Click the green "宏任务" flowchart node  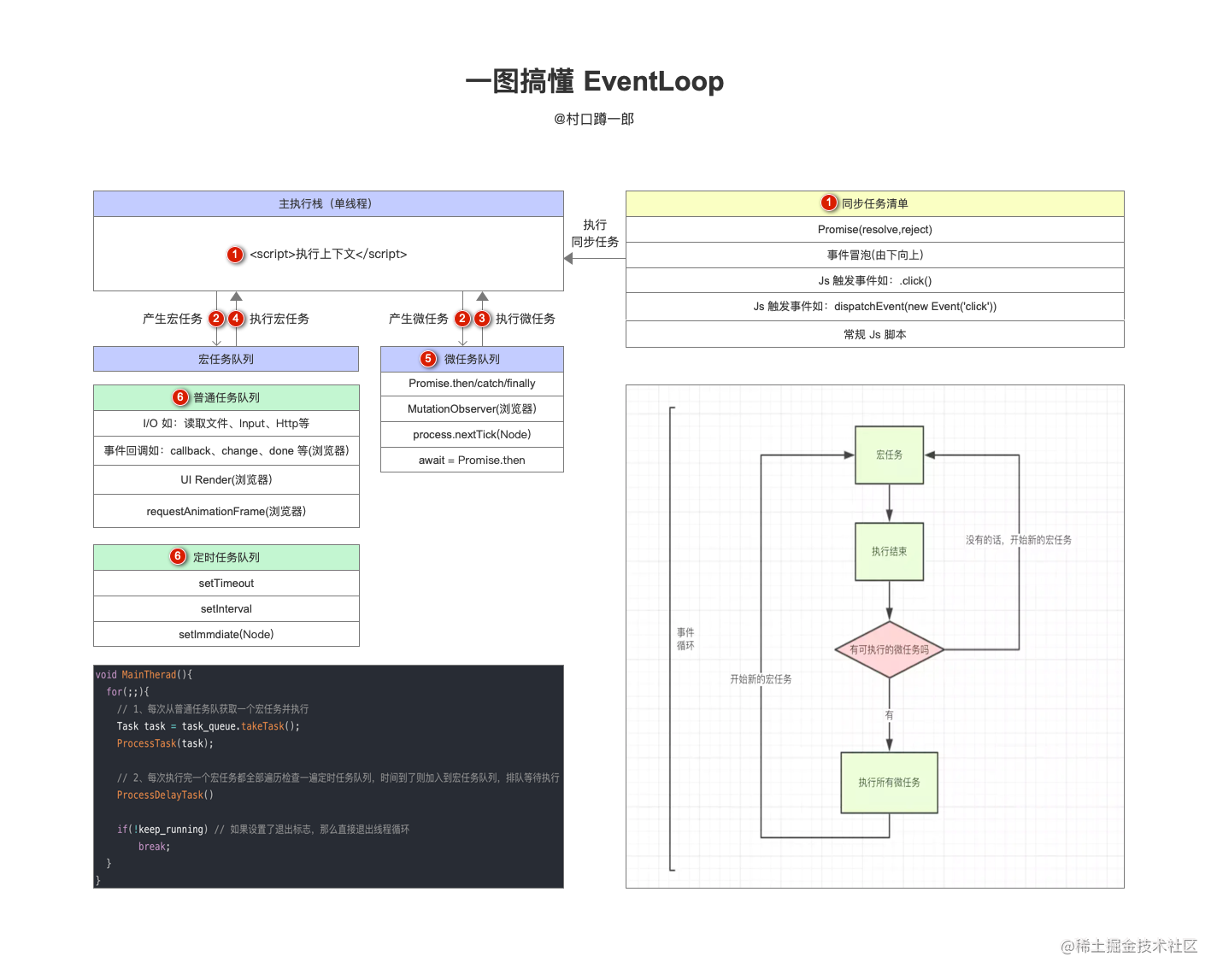[x=890, y=455]
